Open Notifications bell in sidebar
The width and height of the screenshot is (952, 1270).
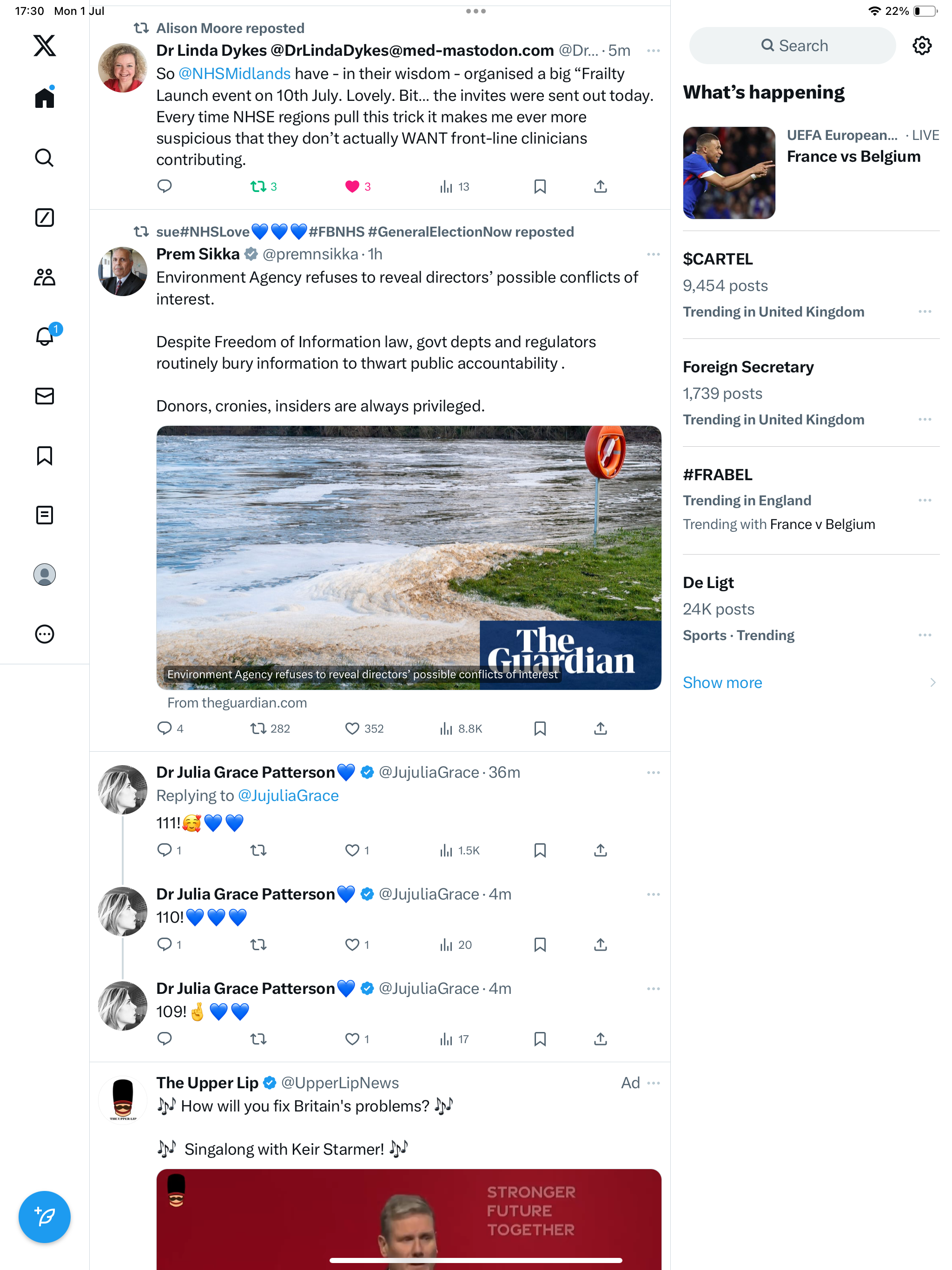point(44,337)
